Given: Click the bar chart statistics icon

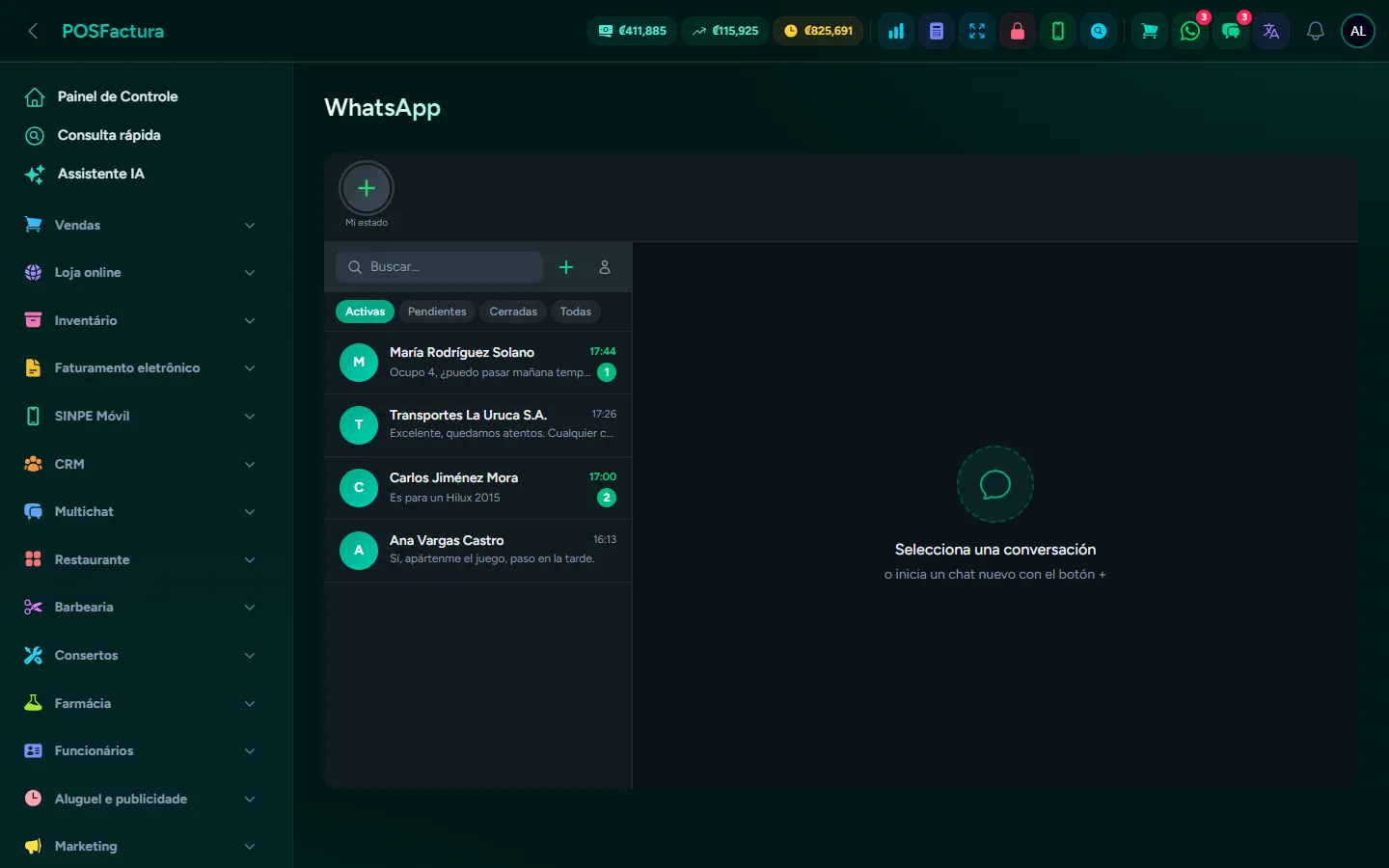Looking at the screenshot, I should 896,31.
